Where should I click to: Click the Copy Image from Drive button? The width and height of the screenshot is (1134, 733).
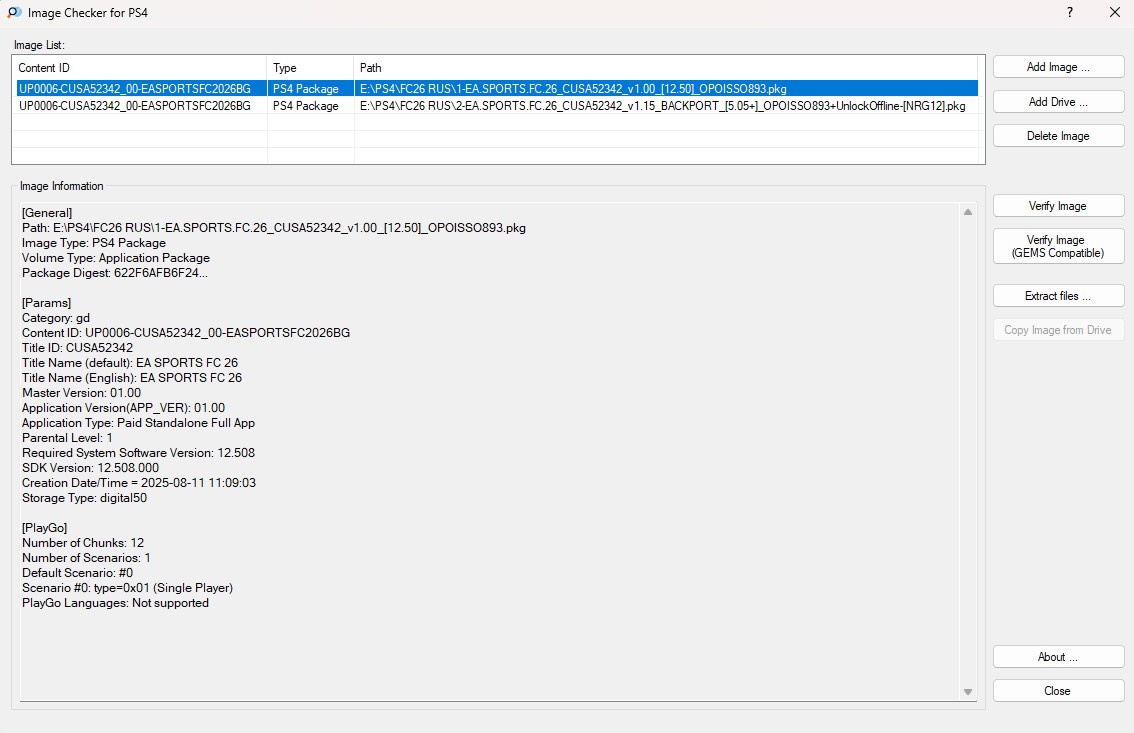[1058, 330]
